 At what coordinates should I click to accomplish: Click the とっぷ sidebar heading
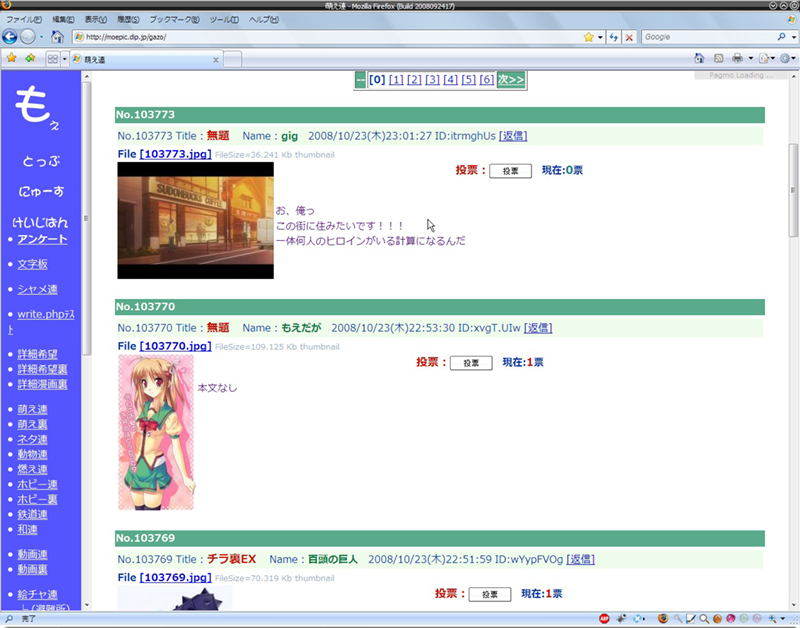41,161
